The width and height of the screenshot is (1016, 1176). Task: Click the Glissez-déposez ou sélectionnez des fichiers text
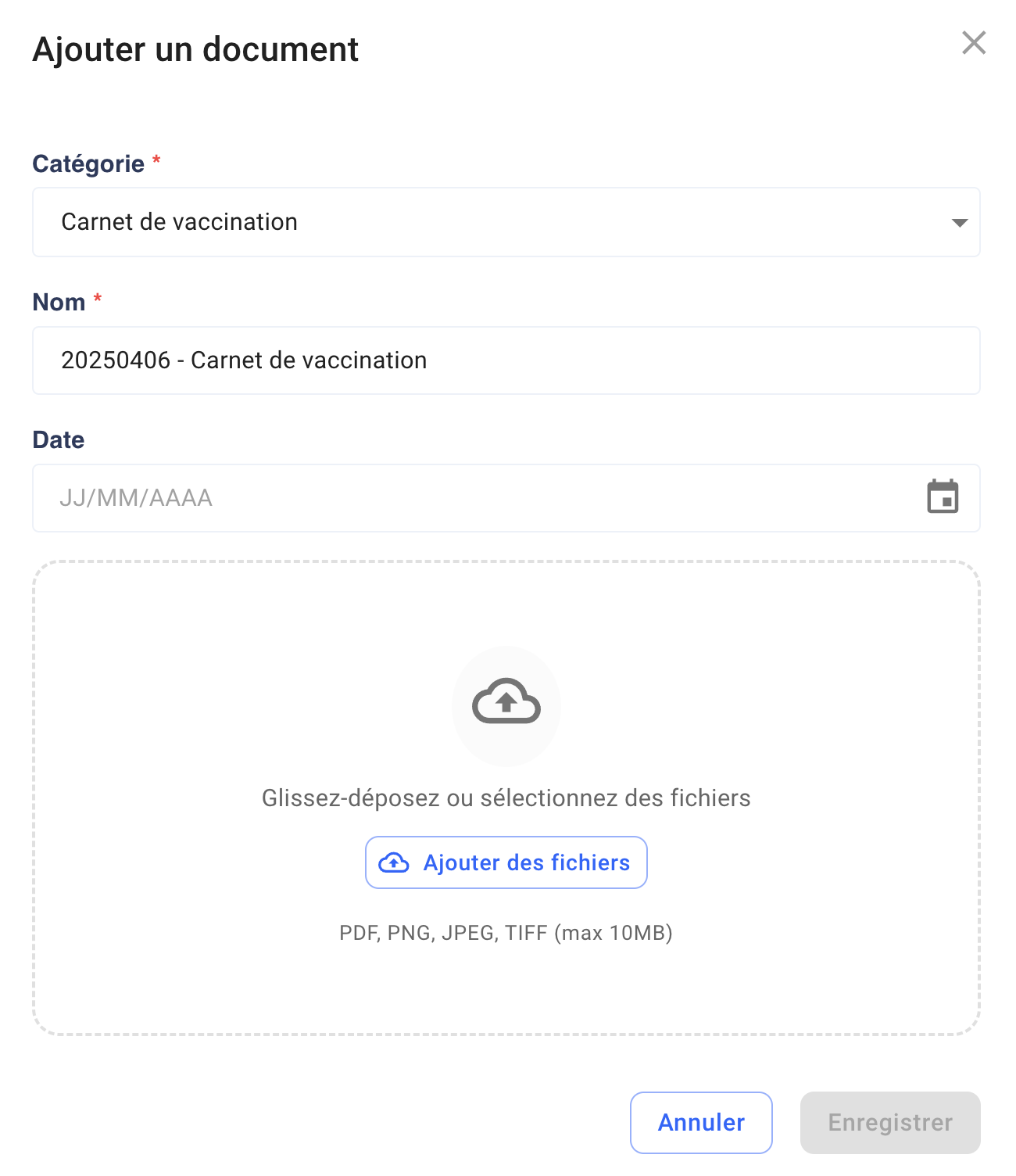(506, 798)
